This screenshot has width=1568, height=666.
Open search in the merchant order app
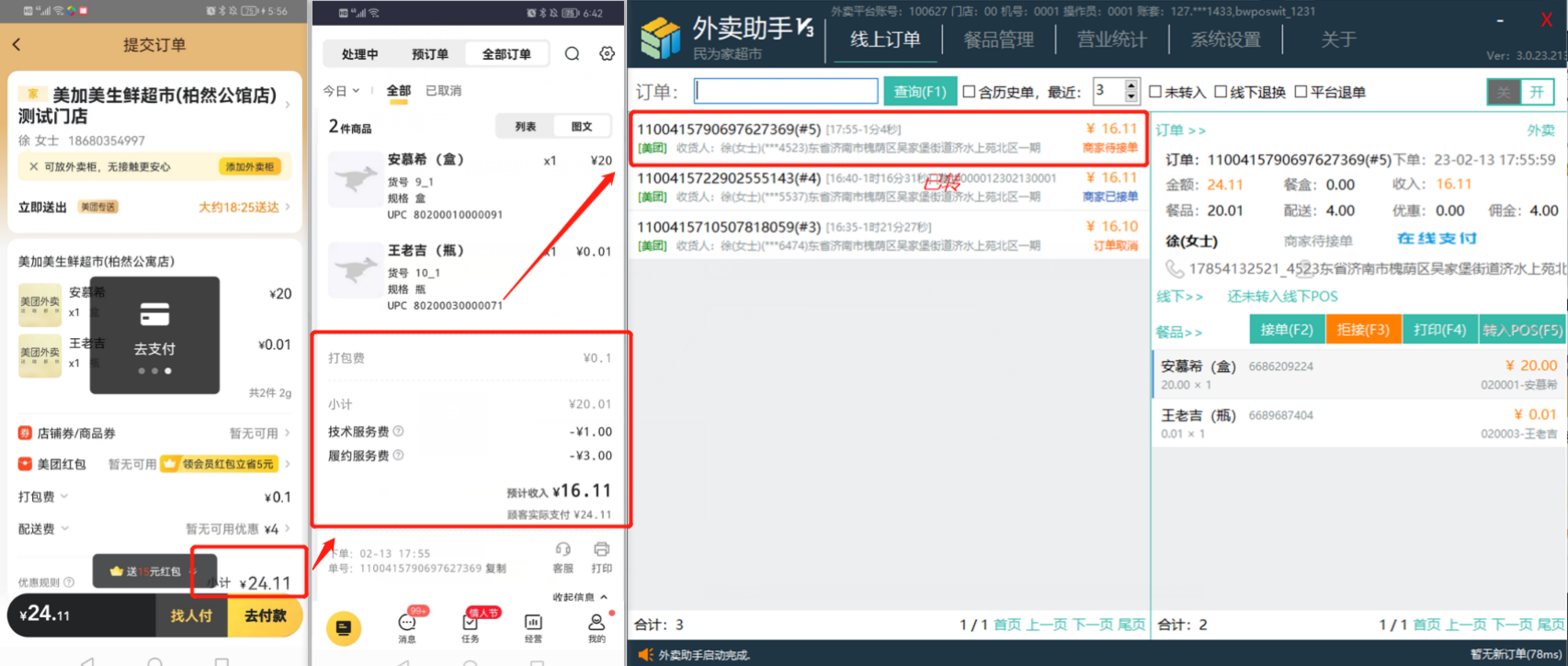(x=572, y=53)
